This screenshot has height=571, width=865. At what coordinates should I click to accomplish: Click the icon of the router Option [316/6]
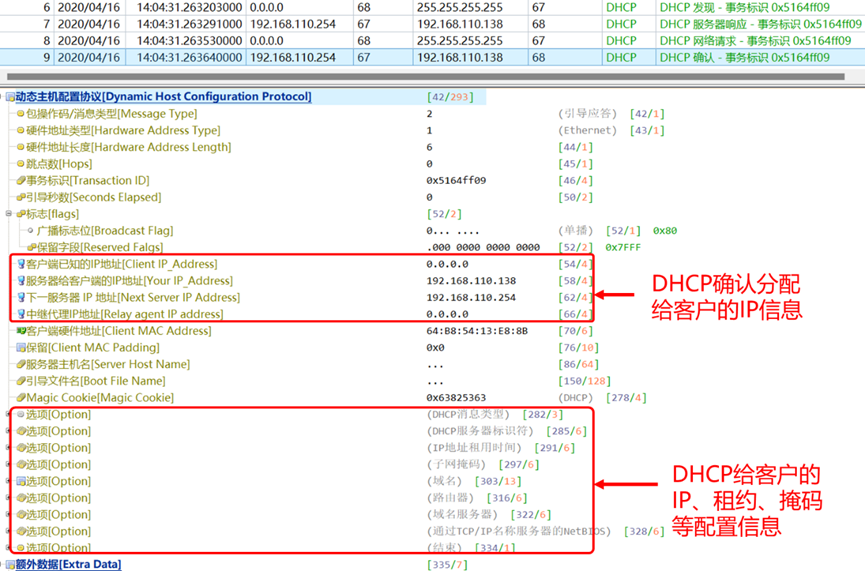pos(21,498)
